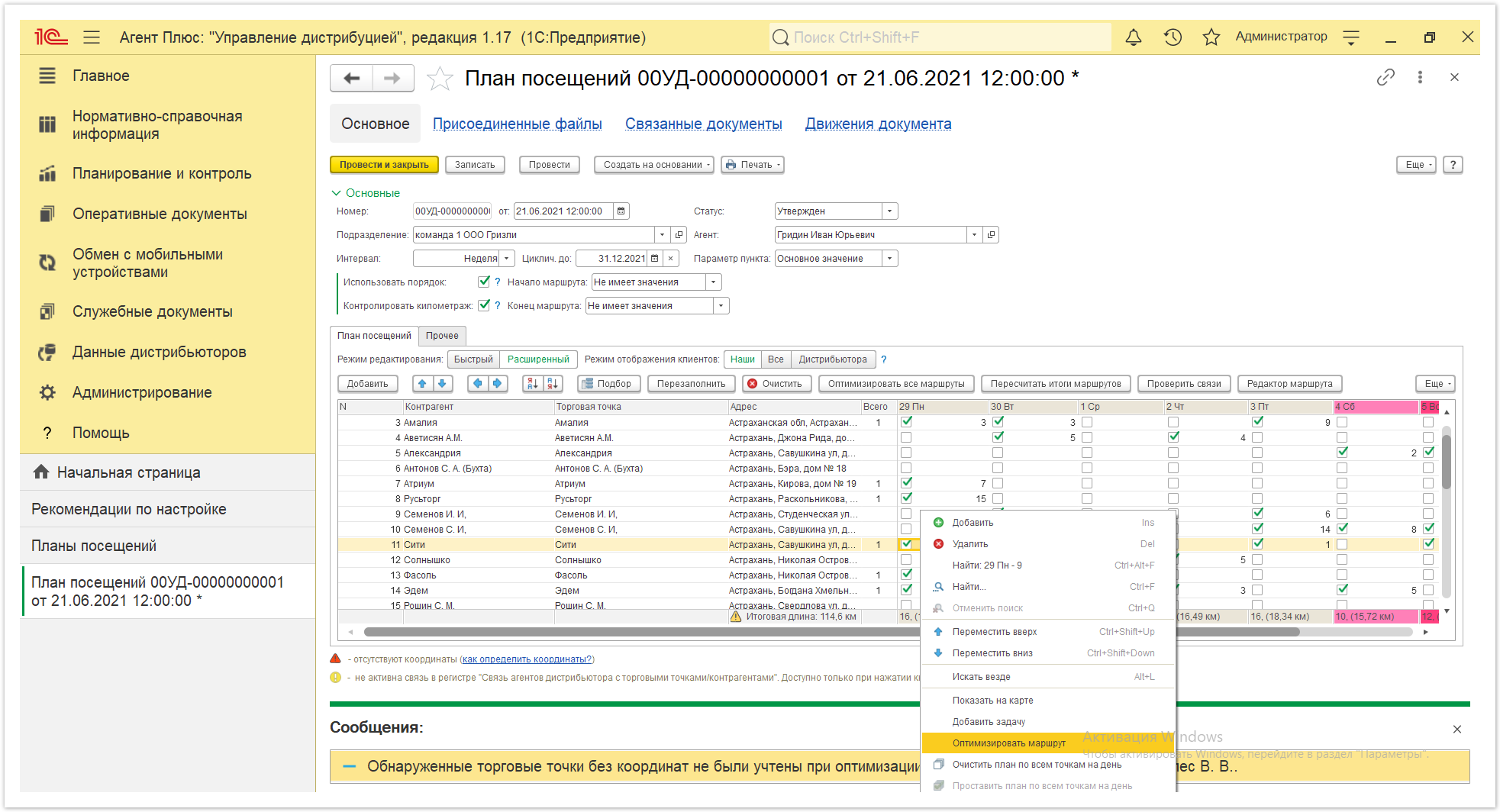Screen dimensions: 1500x812
Task: Switch to the Прочее tab
Action: pyautogui.click(x=442, y=336)
